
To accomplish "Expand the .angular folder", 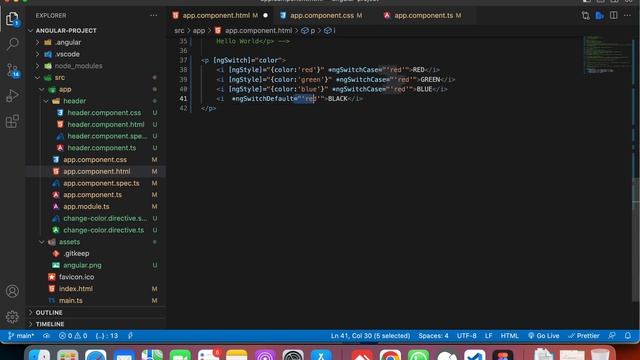I will coord(68,42).
